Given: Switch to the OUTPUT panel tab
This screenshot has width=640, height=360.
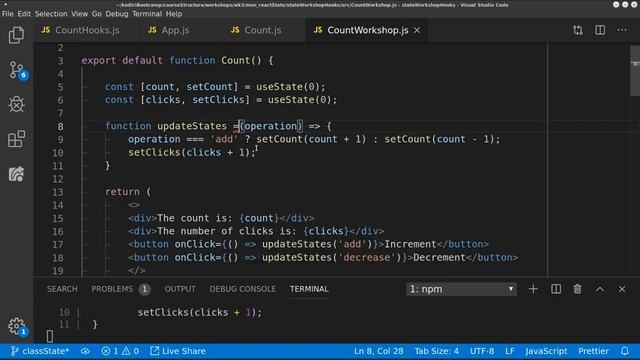Looking at the screenshot, I should [x=180, y=289].
